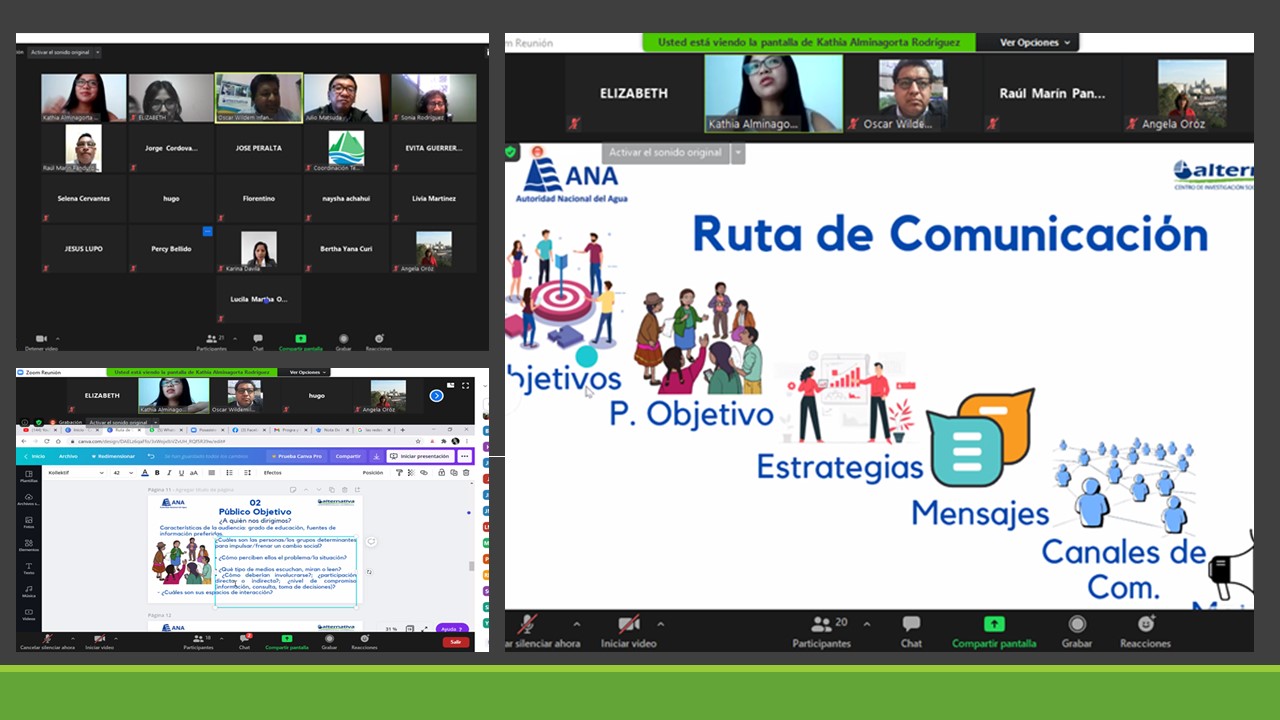Toggle Cancelar silenciar ahora in Canva-sharing Zoom toolbar
The height and width of the screenshot is (720, 1280).
(x=47, y=643)
